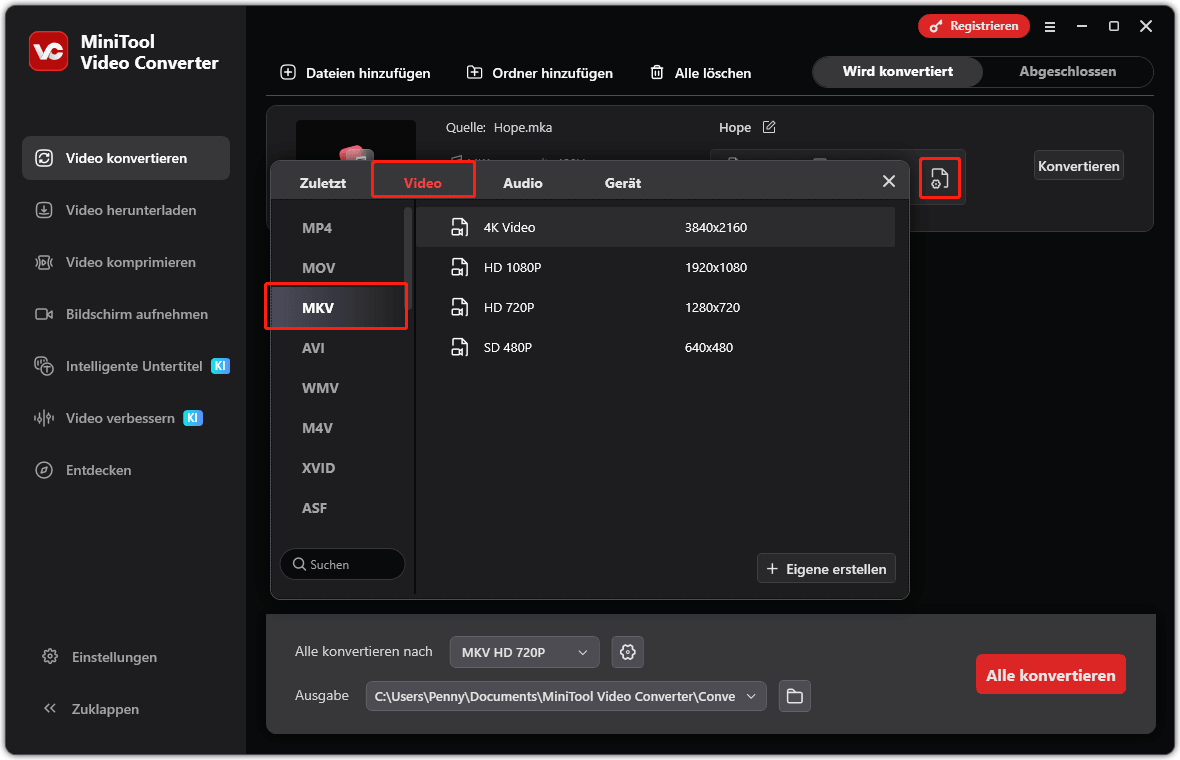
Task: Click the Konvertieren button
Action: coord(1078,166)
